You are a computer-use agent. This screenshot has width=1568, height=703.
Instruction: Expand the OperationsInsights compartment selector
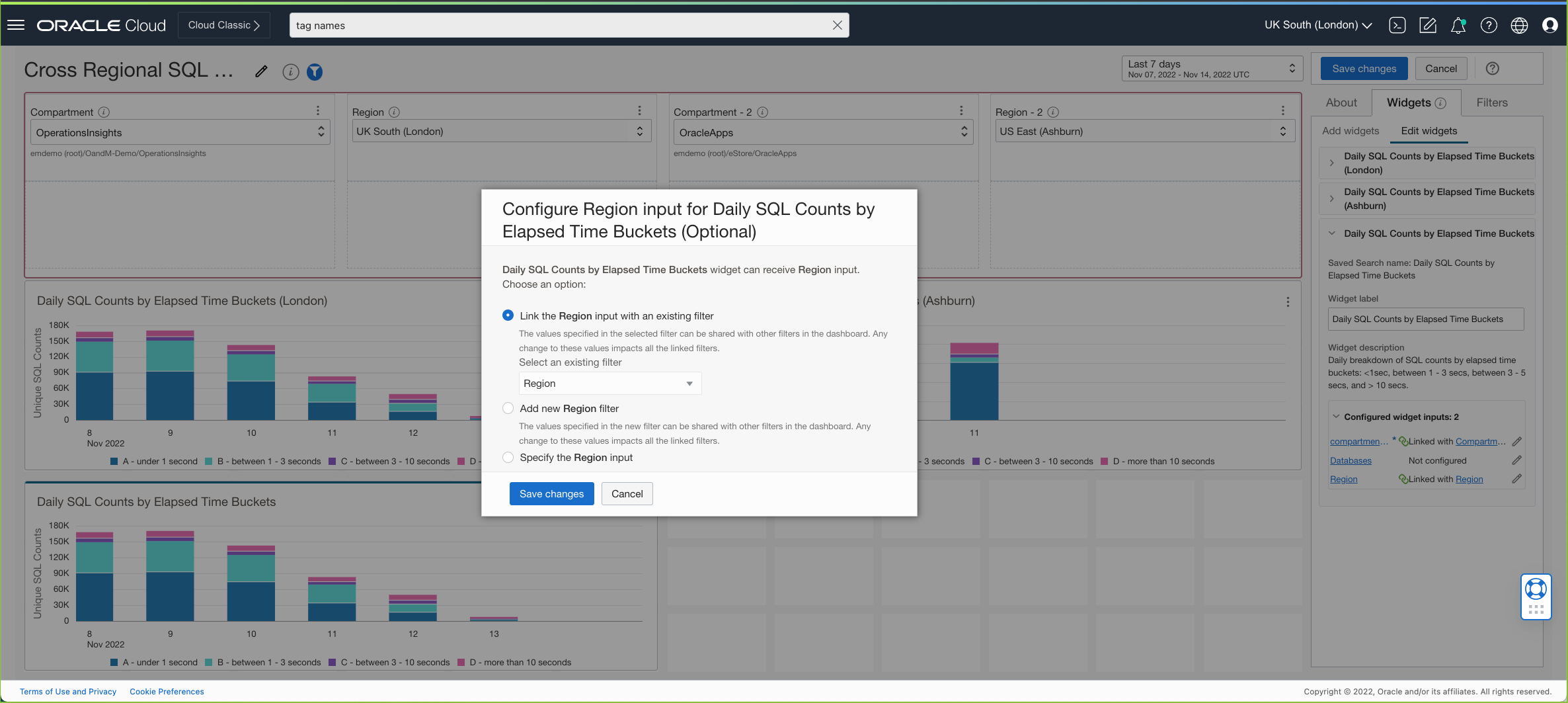point(321,132)
